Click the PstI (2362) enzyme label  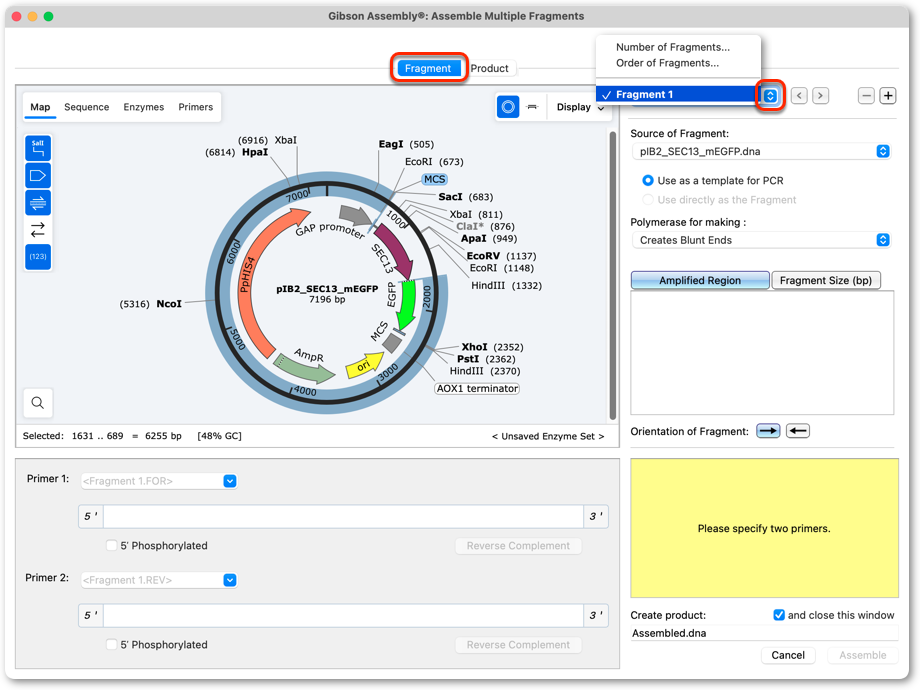pyautogui.click(x=486, y=359)
